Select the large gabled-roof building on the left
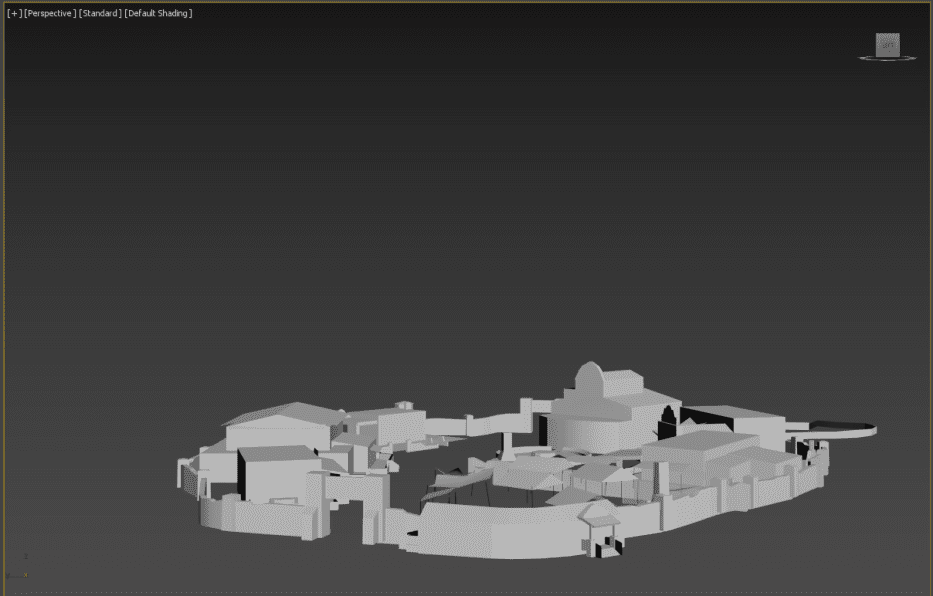Viewport: 933px width, 596px height. click(278, 424)
